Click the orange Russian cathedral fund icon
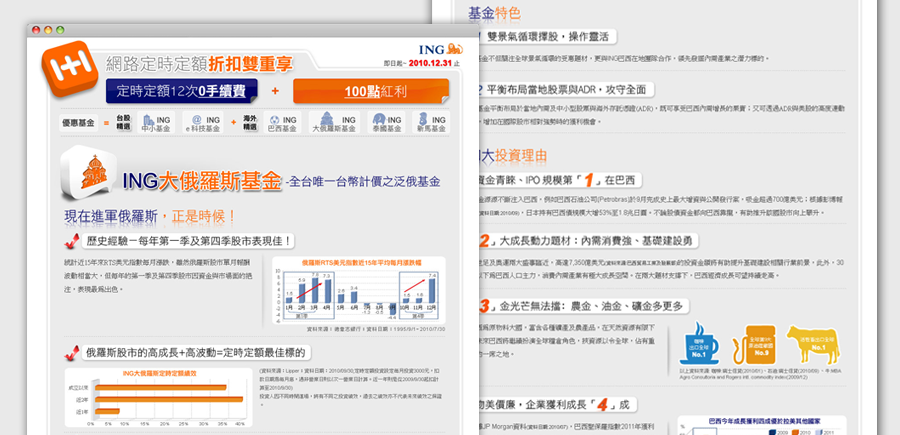This screenshot has height=435, width=900. (89, 172)
